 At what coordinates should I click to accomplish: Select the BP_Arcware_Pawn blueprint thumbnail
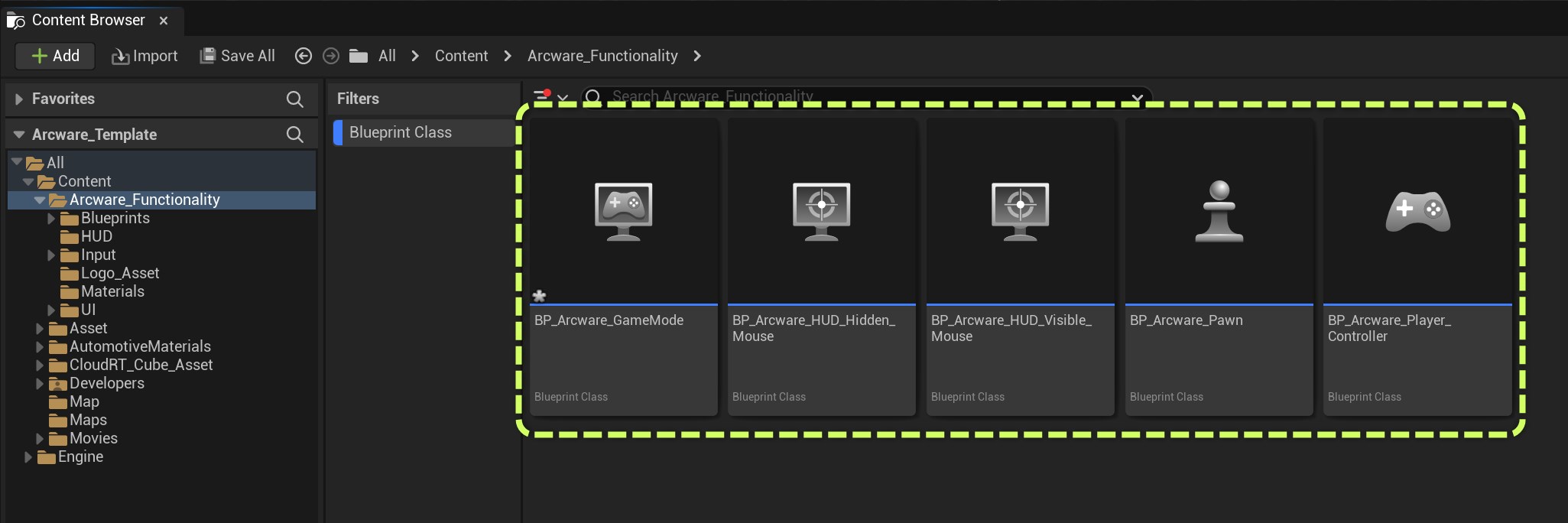point(1219,212)
